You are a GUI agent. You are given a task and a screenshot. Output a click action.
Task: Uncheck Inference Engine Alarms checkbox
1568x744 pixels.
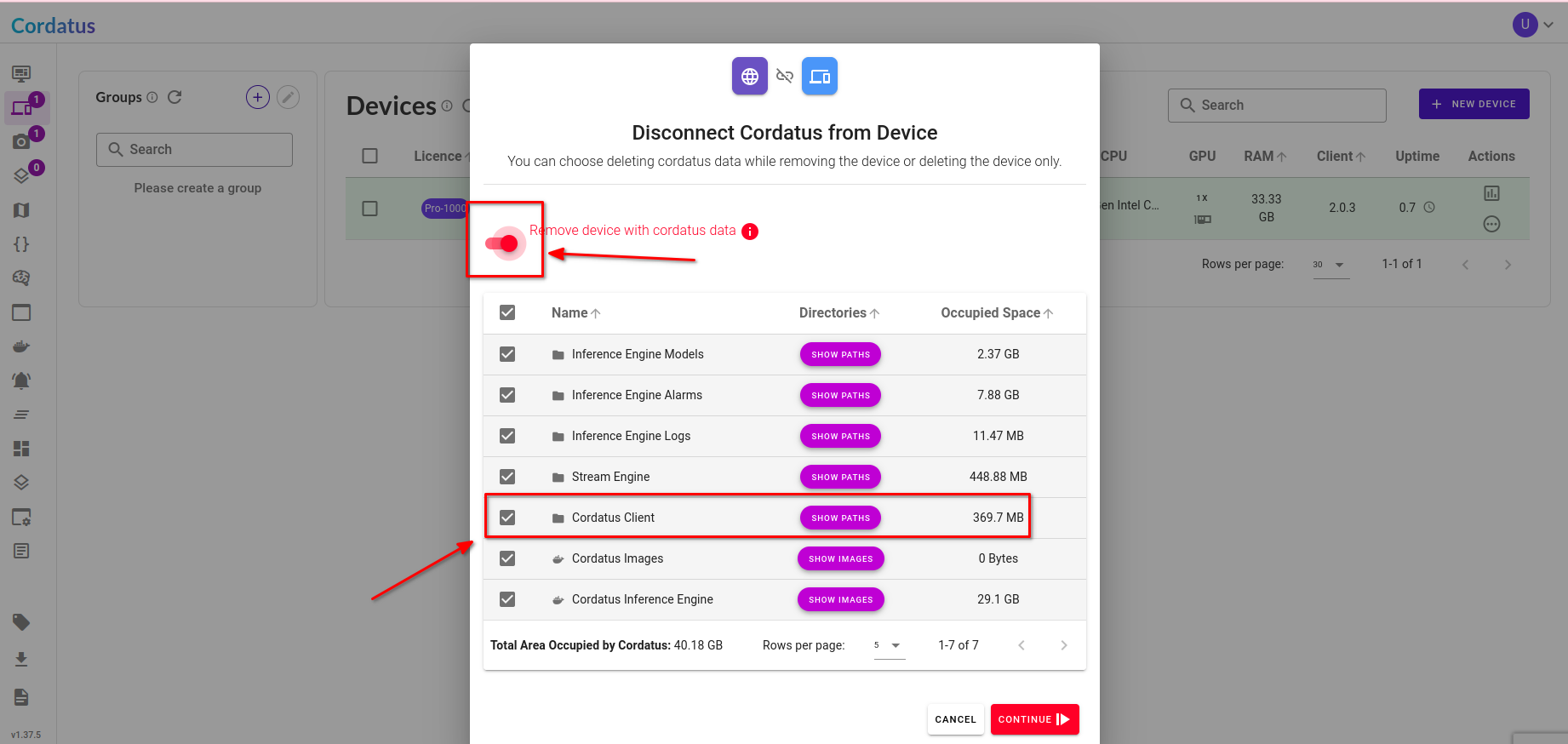507,395
